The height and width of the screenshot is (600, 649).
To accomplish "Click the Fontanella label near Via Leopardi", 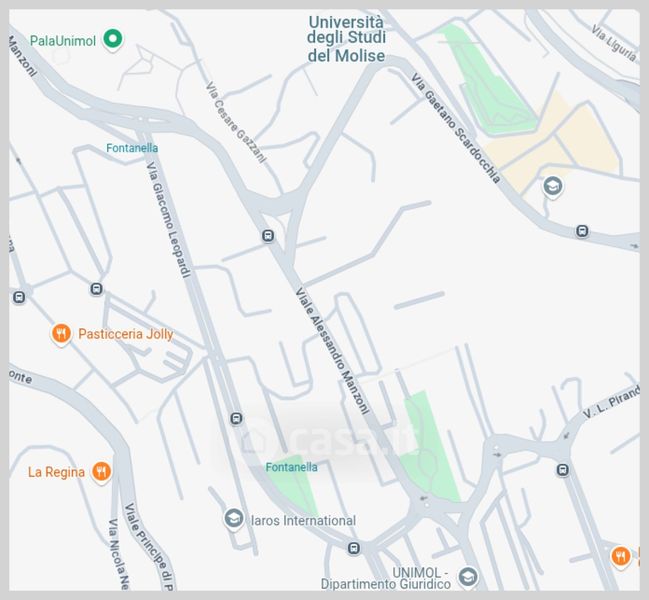I will 132,148.
